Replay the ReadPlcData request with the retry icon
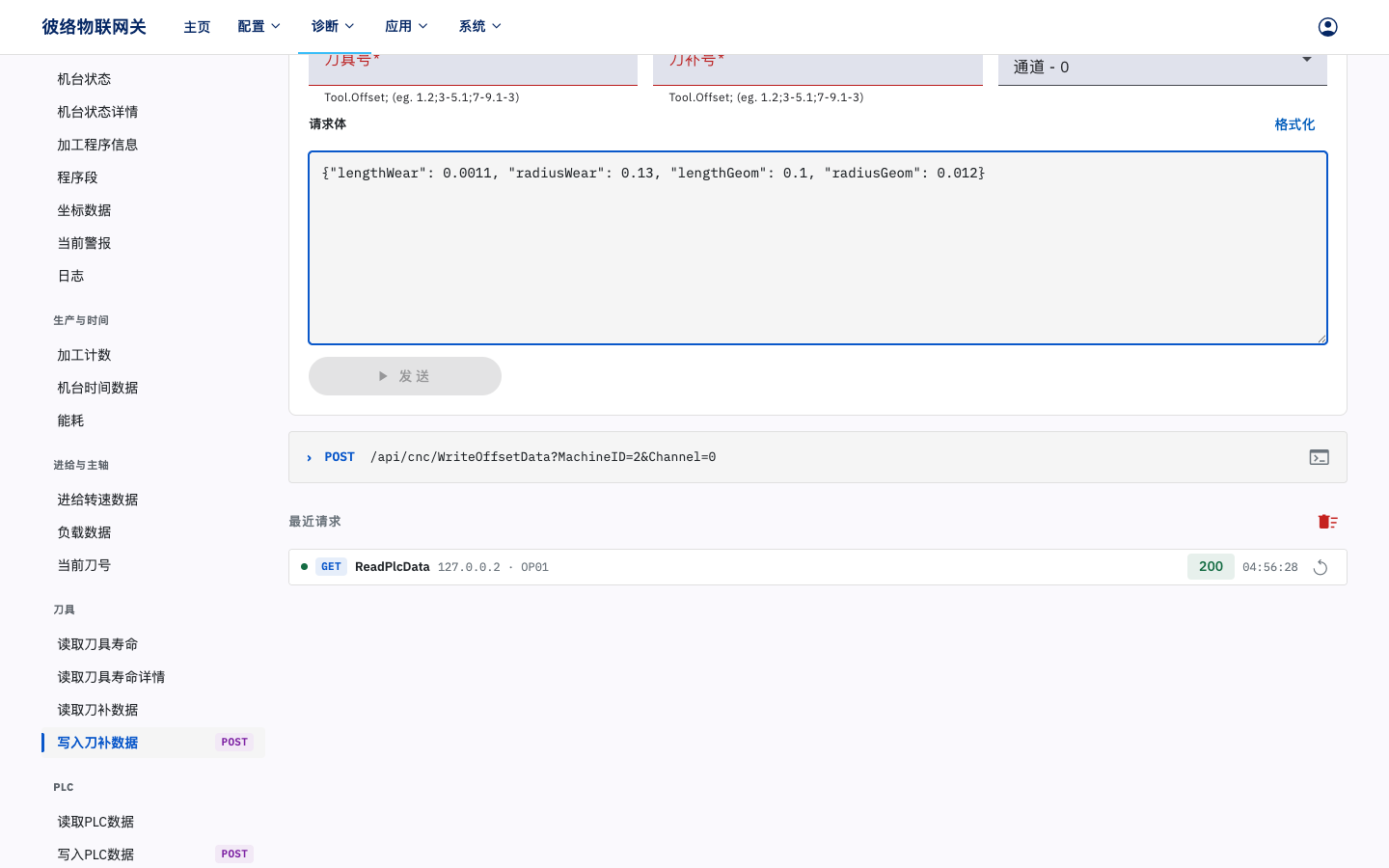Screen dimensions: 1389x868 click(x=1321, y=567)
